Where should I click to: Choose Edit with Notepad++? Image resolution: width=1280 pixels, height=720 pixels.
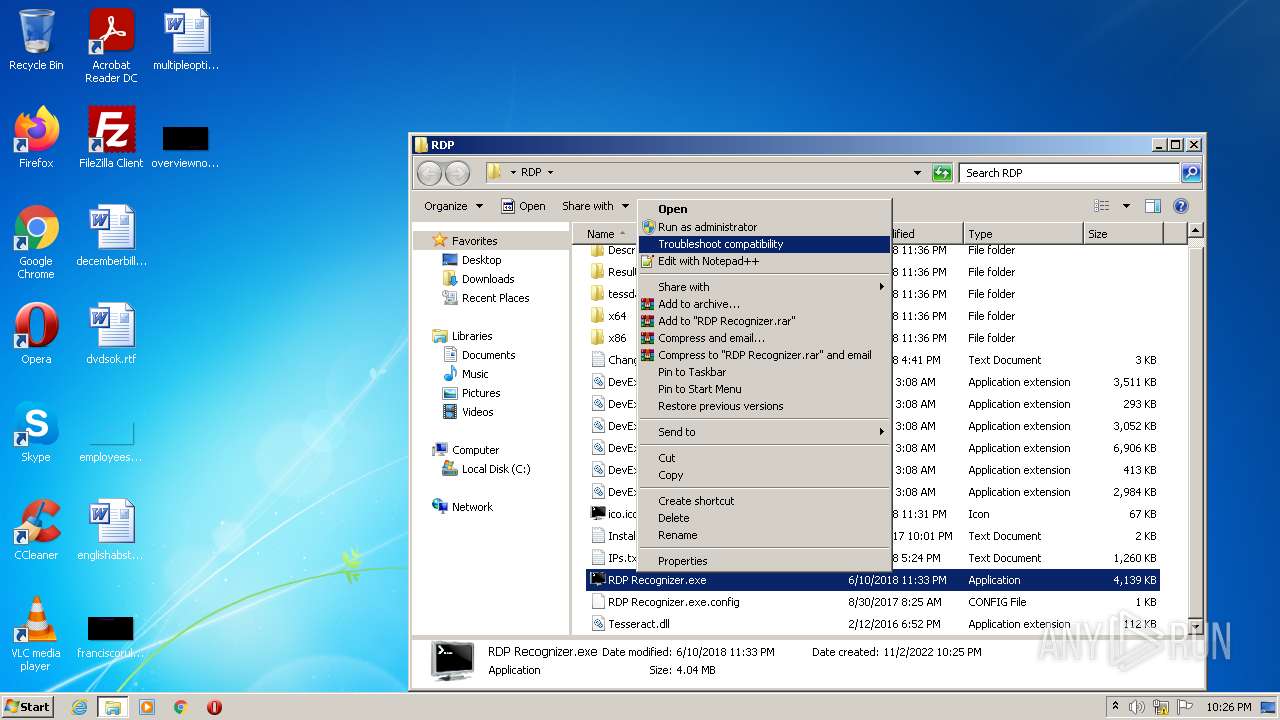764,261
